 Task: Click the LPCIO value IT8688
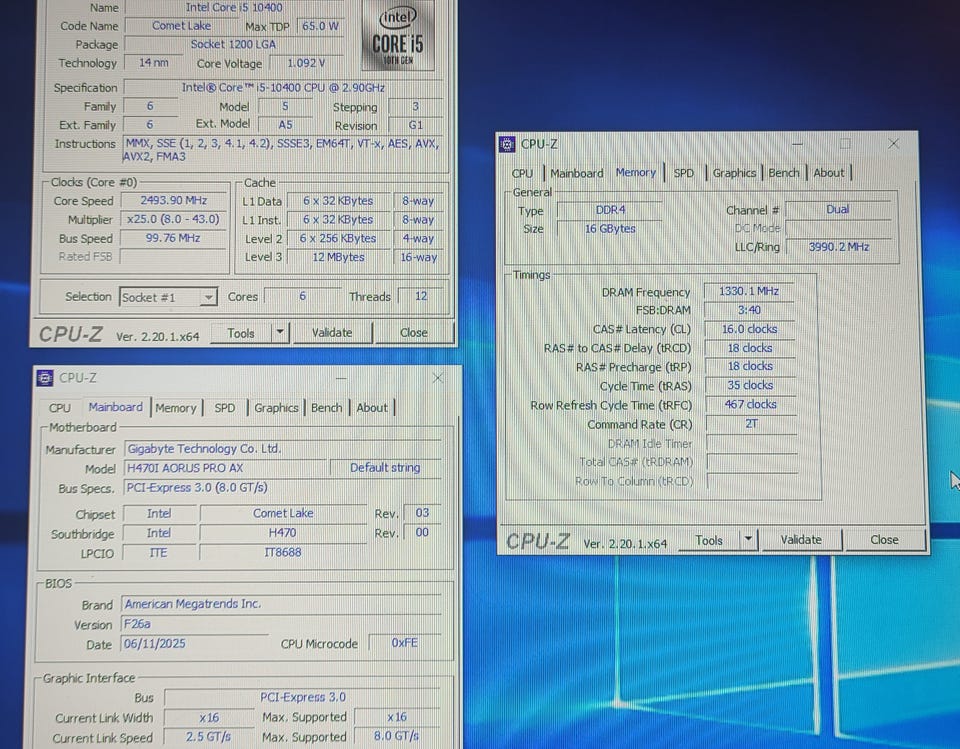(282, 552)
